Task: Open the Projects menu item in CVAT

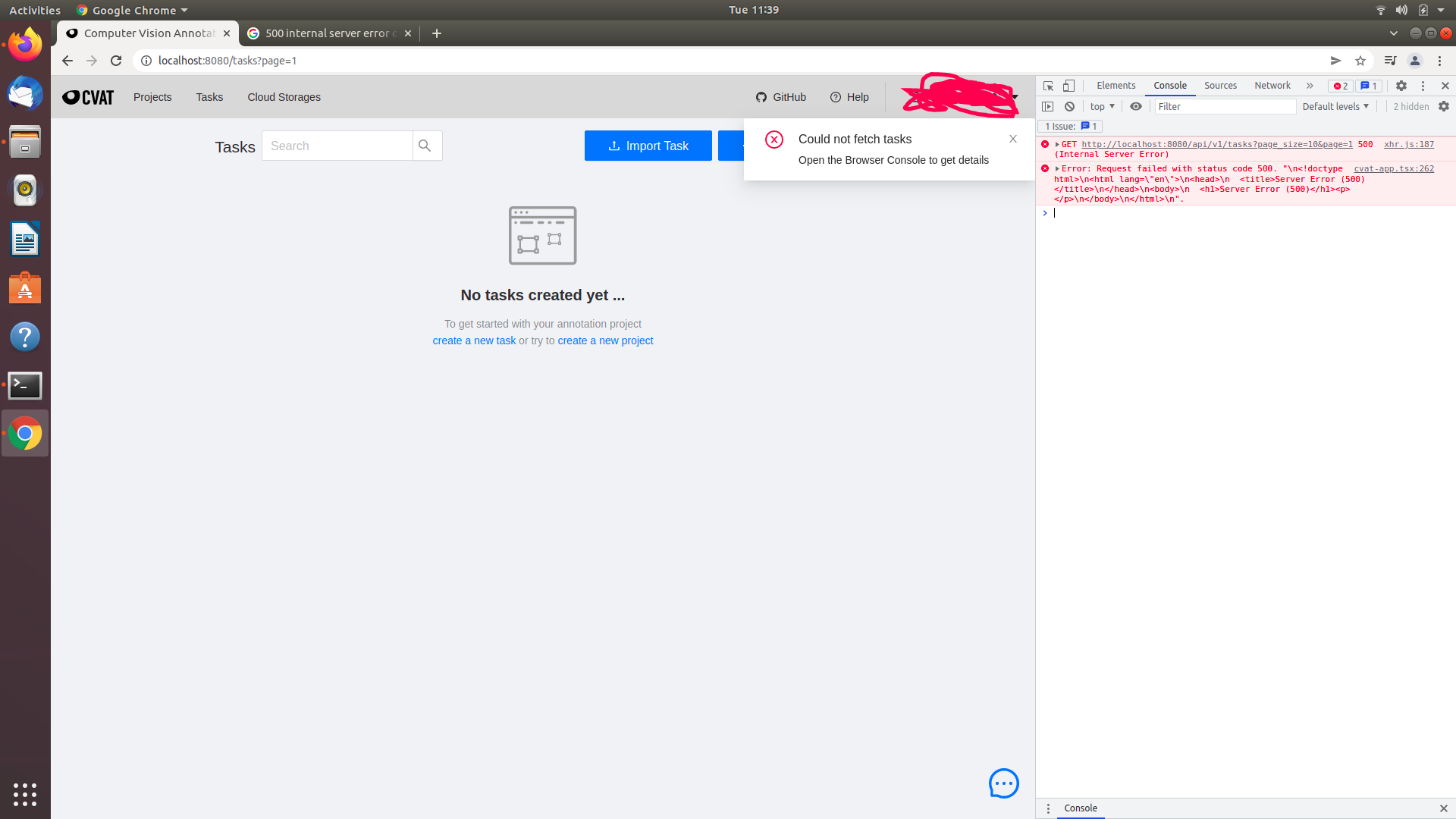Action: pos(152,97)
